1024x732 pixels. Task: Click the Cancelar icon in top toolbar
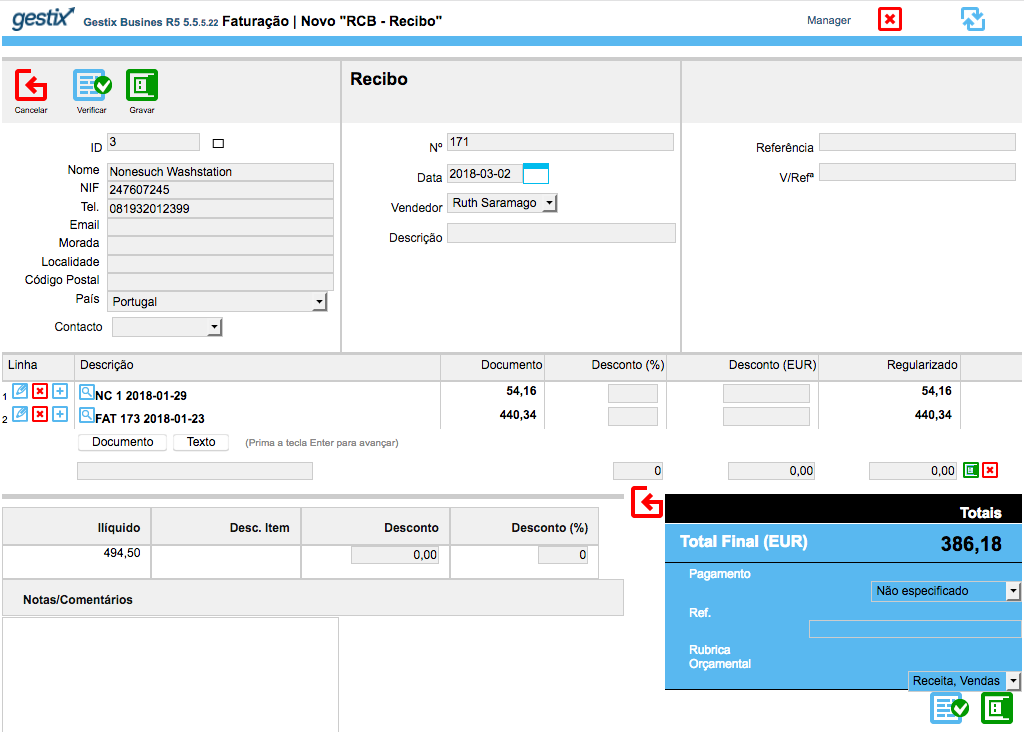tap(31, 85)
